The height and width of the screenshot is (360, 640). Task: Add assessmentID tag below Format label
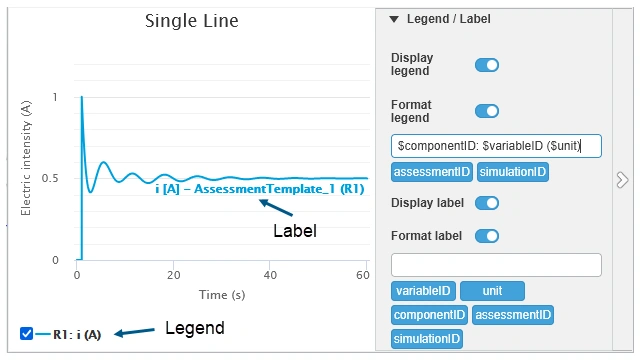click(x=513, y=315)
